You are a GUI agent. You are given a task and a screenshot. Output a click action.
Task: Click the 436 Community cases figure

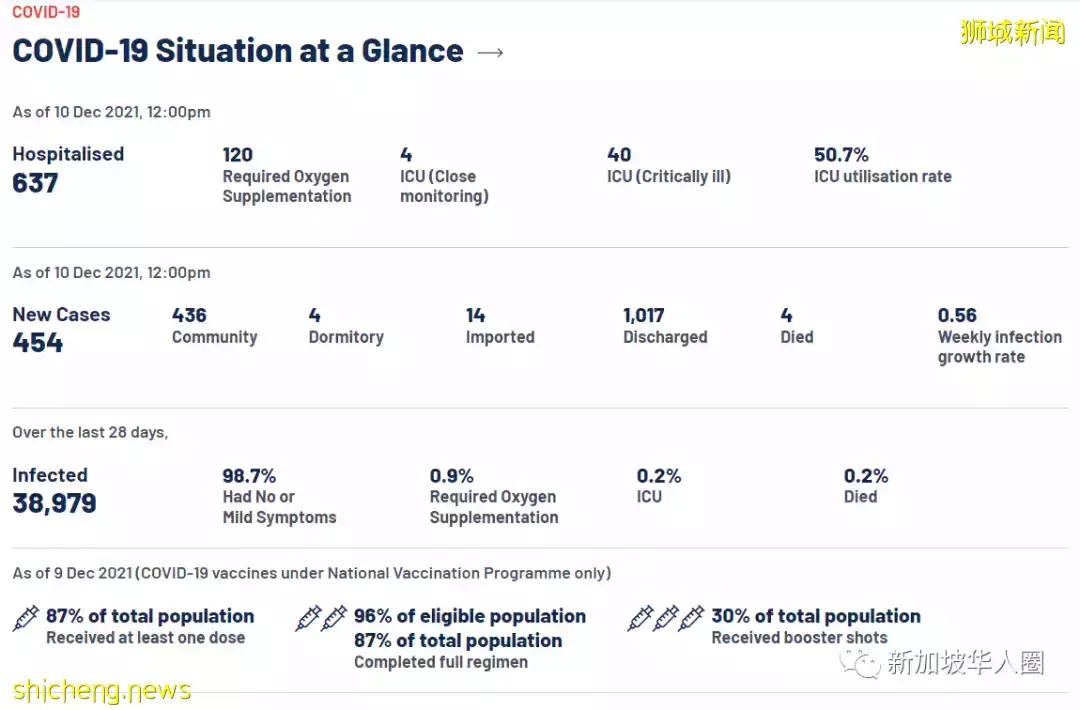(x=189, y=315)
